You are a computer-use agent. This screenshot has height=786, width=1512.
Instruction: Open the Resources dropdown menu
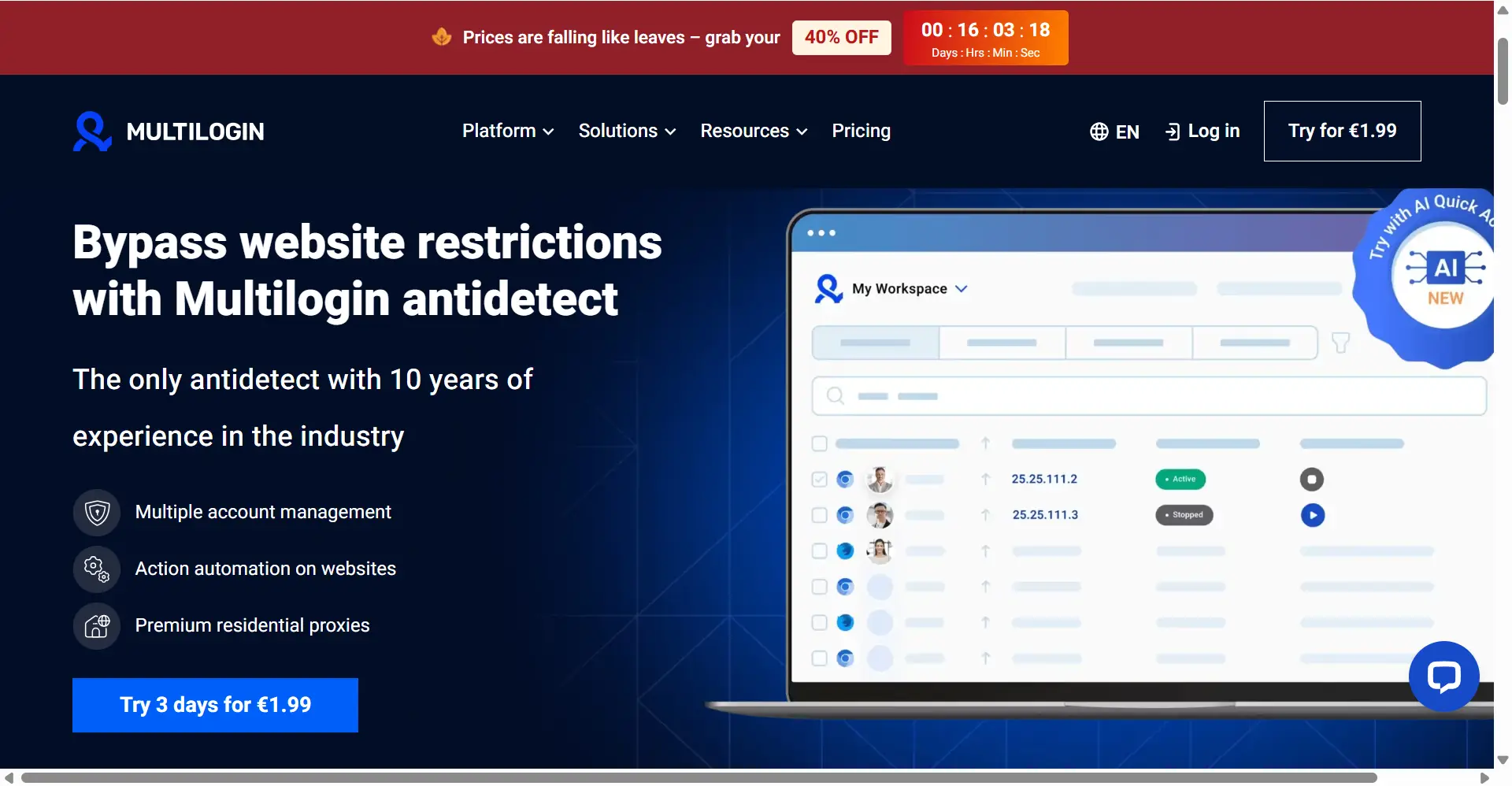pyautogui.click(x=754, y=131)
